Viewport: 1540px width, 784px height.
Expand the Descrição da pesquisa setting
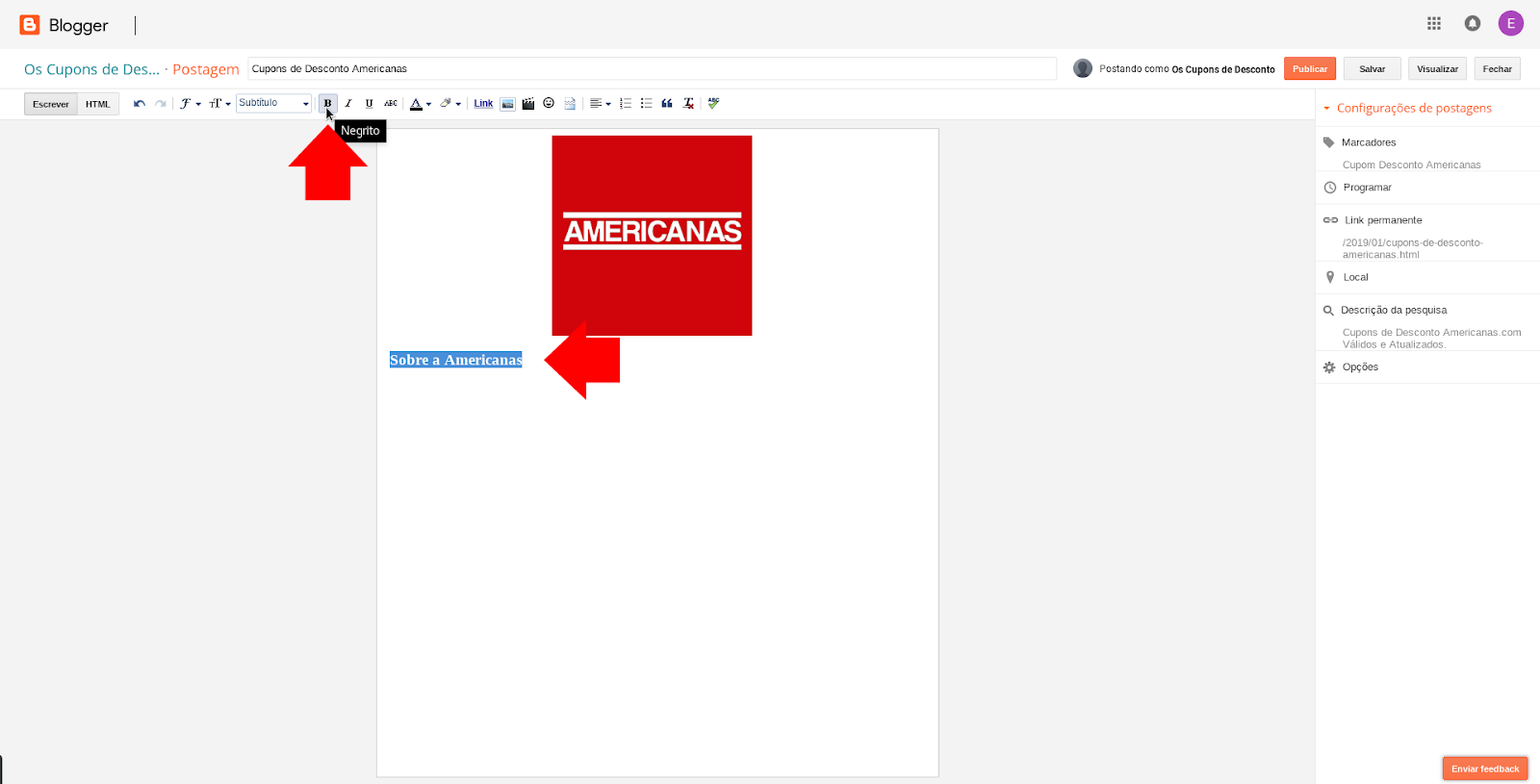pos(1394,310)
